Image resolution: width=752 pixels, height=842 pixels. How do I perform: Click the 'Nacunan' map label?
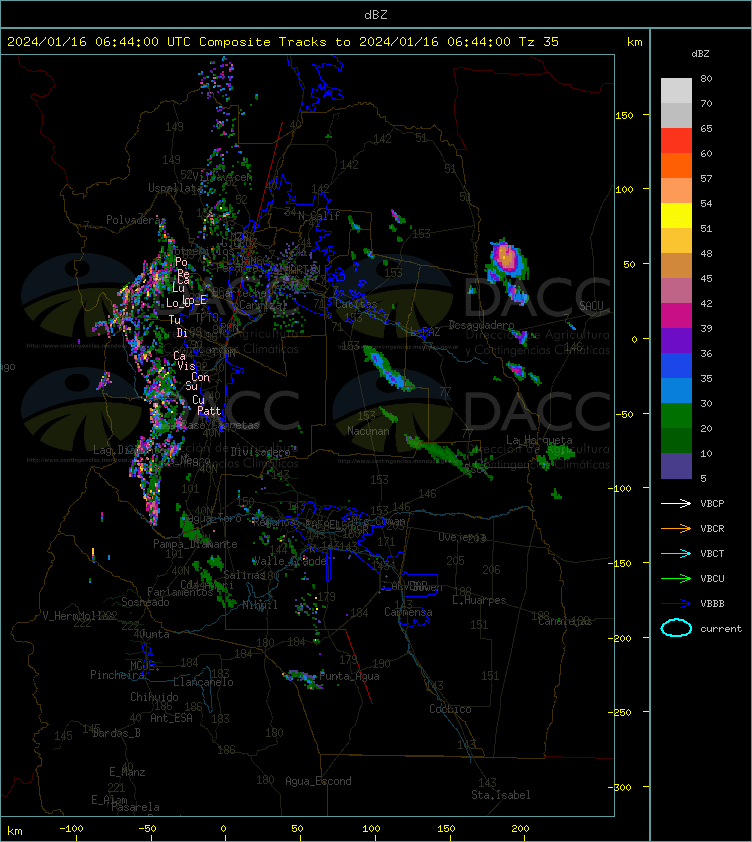368,431
